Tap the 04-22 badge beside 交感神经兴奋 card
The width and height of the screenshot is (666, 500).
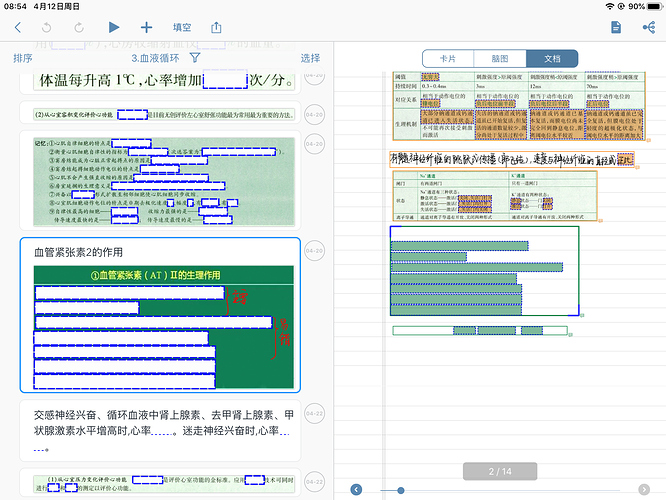[x=314, y=413]
